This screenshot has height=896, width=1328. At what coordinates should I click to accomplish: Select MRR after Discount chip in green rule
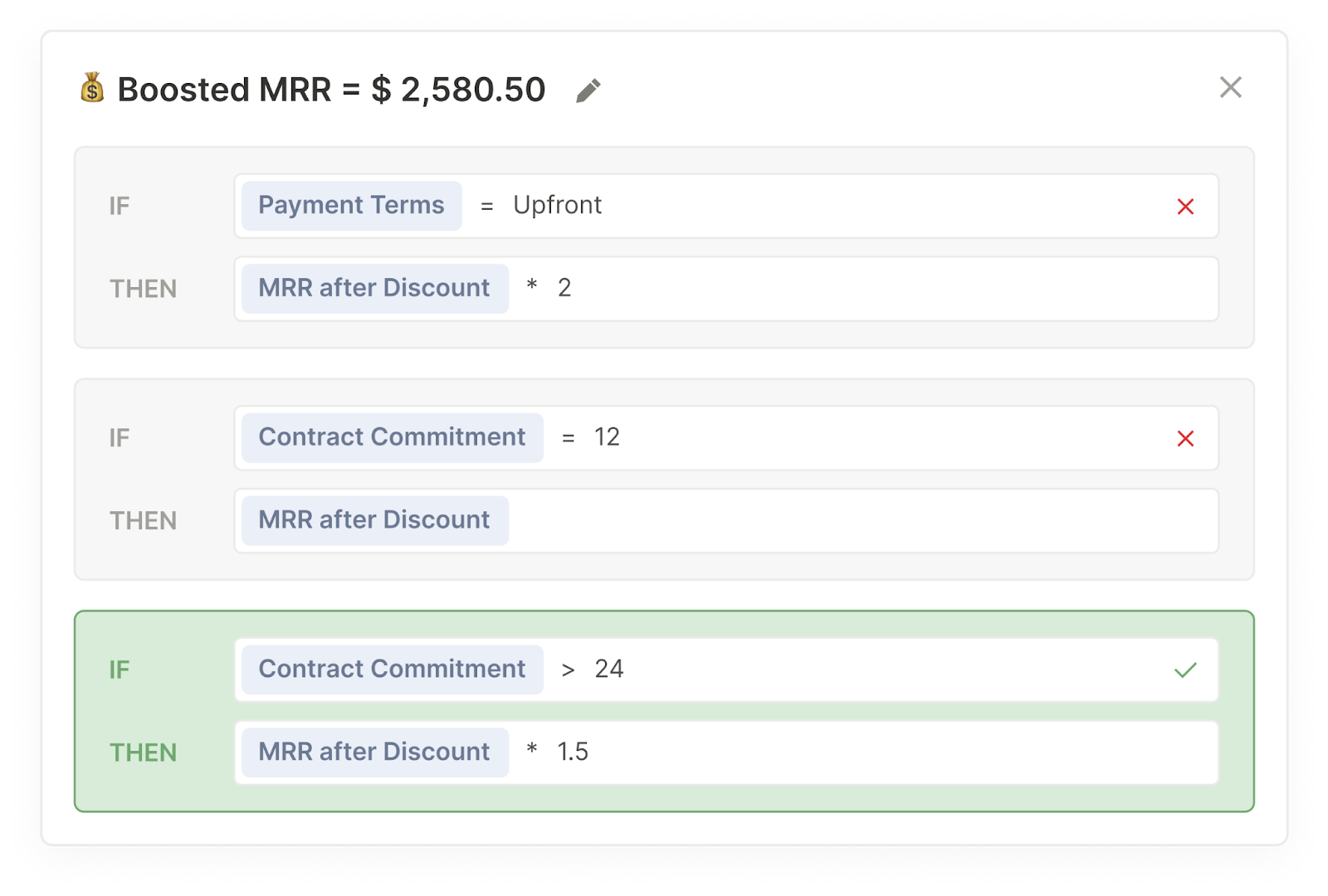[375, 752]
